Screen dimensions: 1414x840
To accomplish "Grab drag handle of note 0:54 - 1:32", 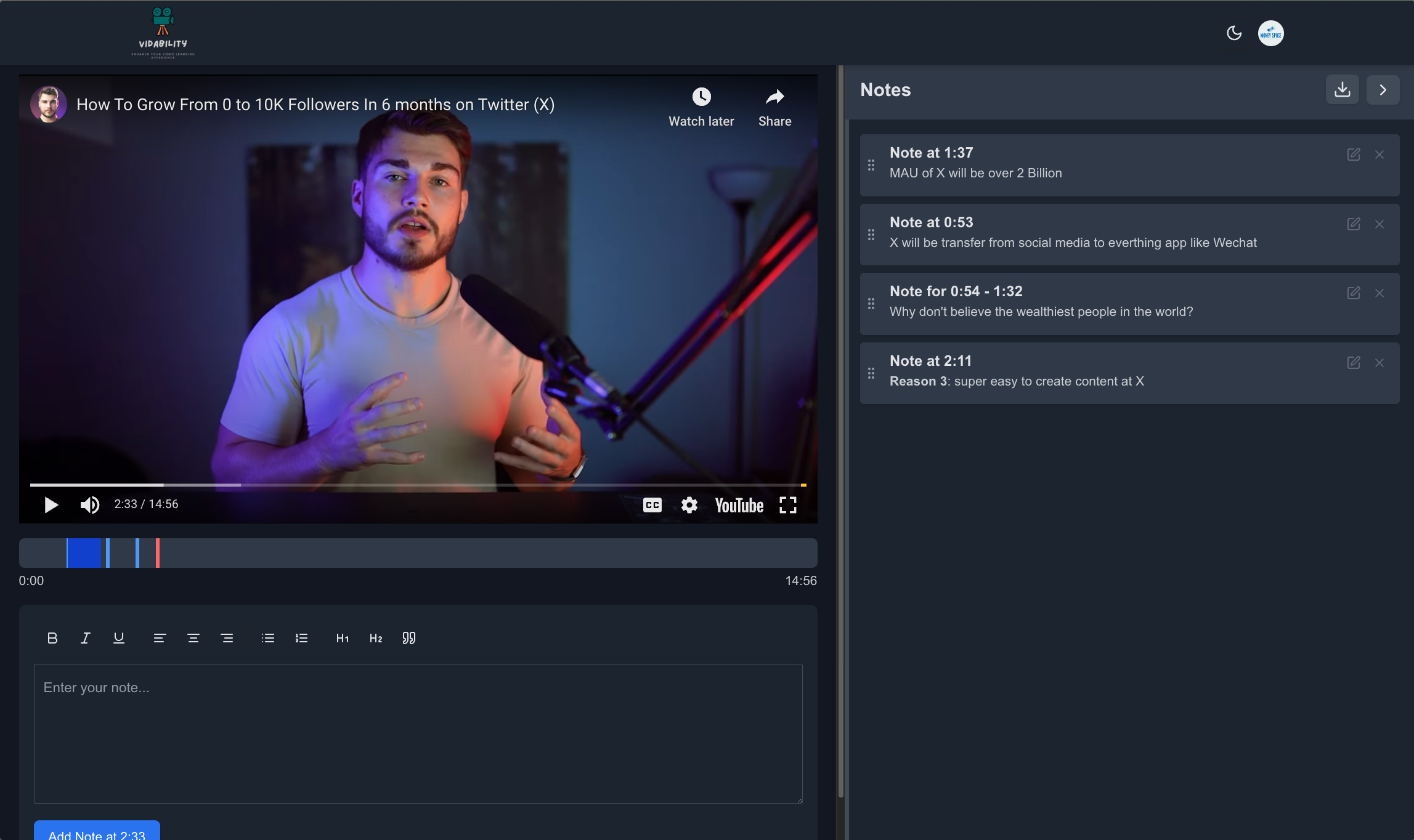I will click(x=871, y=304).
